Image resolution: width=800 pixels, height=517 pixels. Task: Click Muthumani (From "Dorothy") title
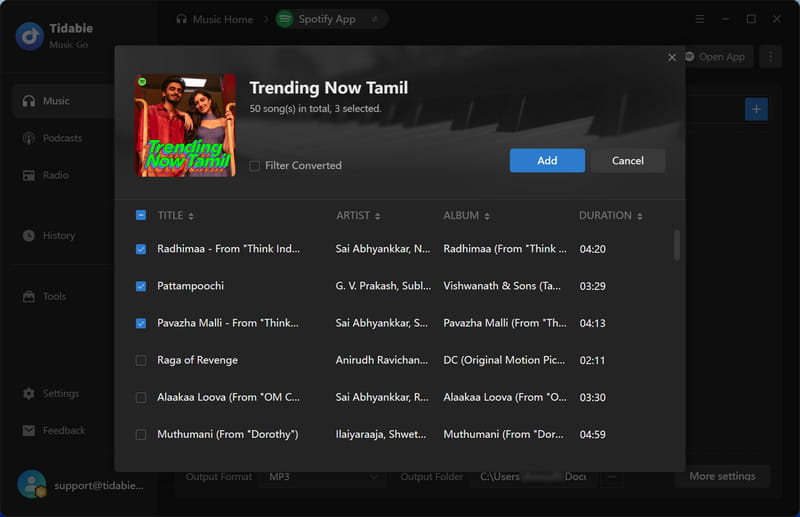coord(228,434)
